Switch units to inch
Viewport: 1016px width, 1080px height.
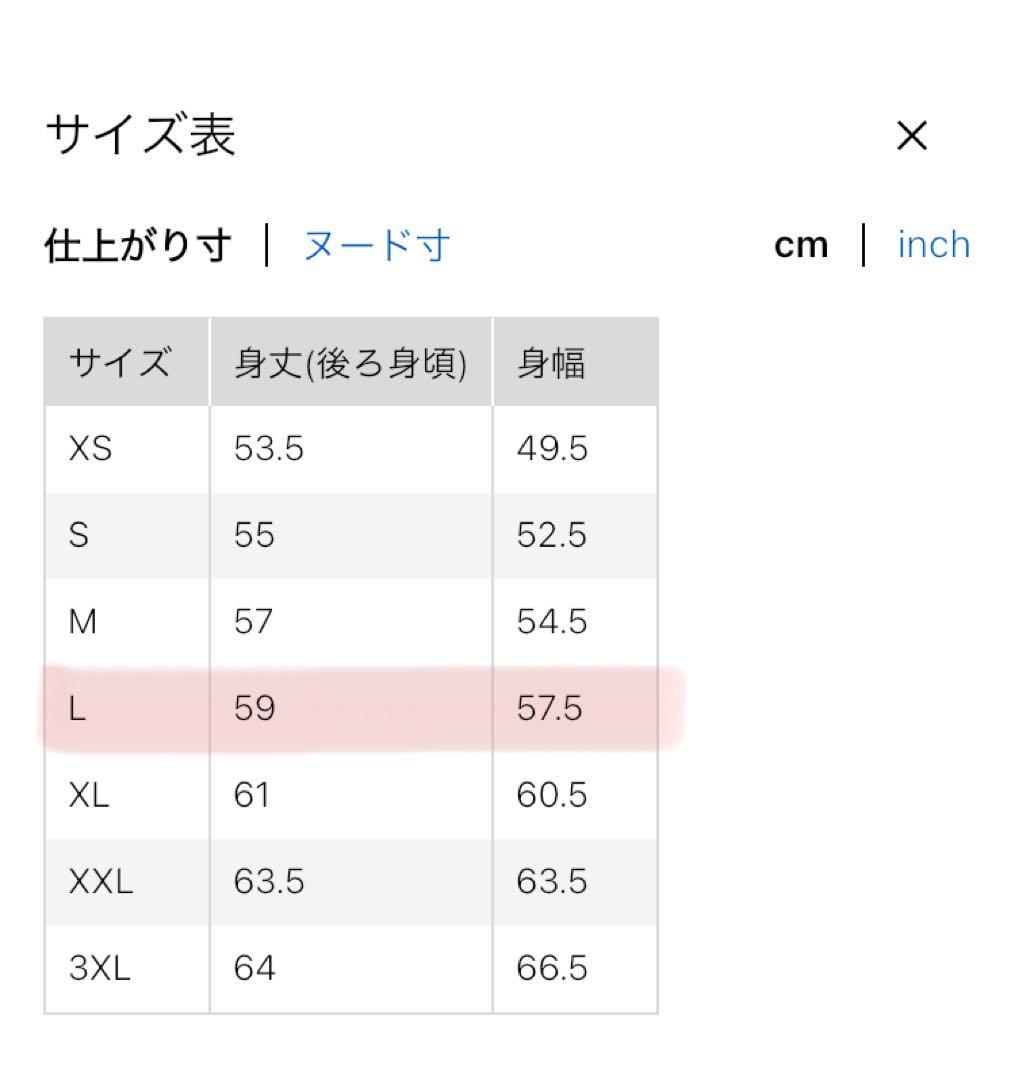click(933, 245)
